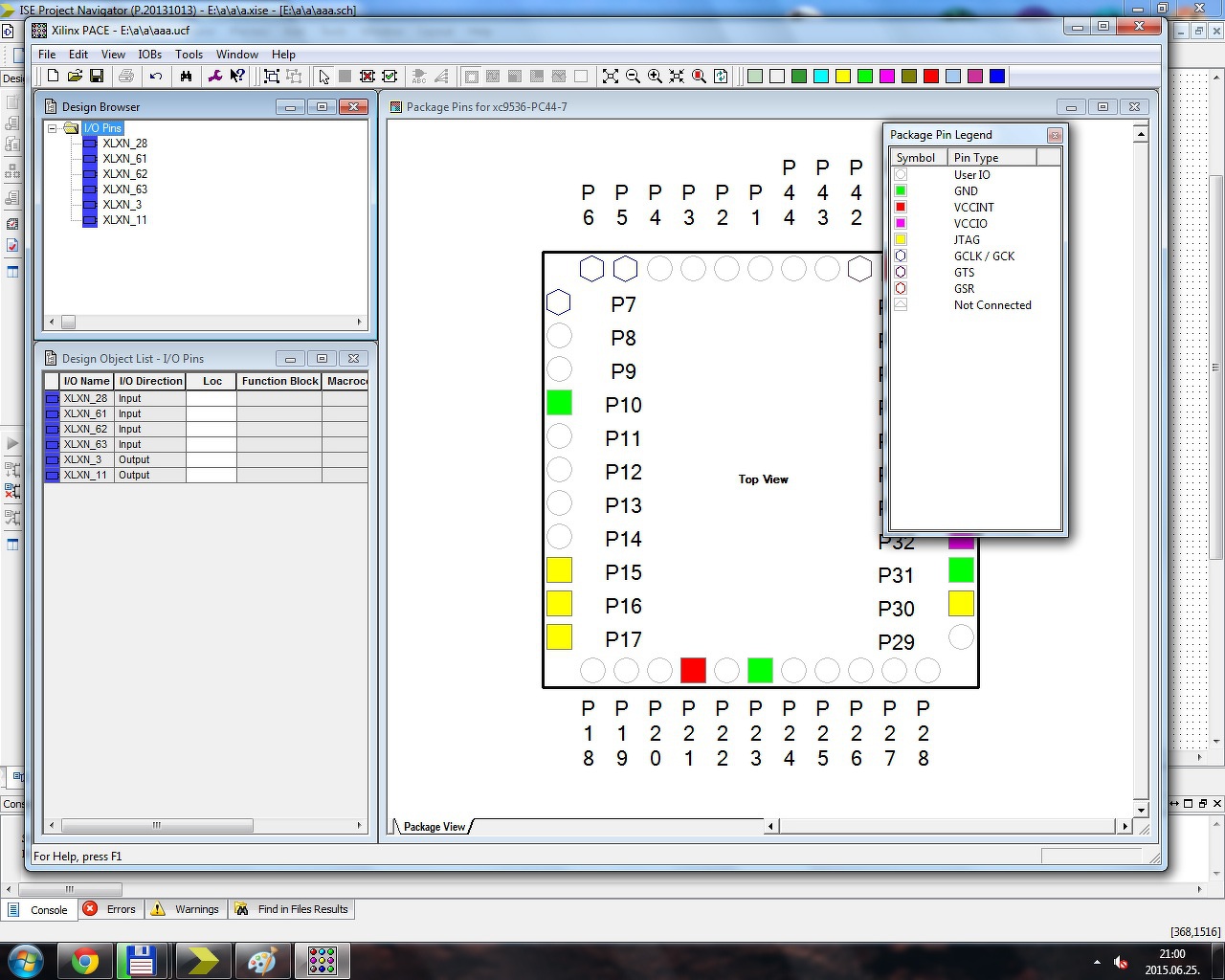Pick the magenta swatch in the toolbar

point(887,77)
